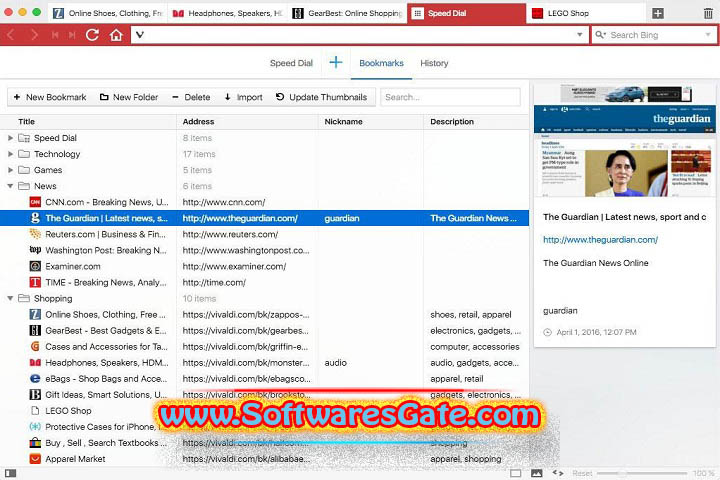The height and width of the screenshot is (480, 720).
Task: Open the address bar dropdown arrow
Action: pos(579,35)
